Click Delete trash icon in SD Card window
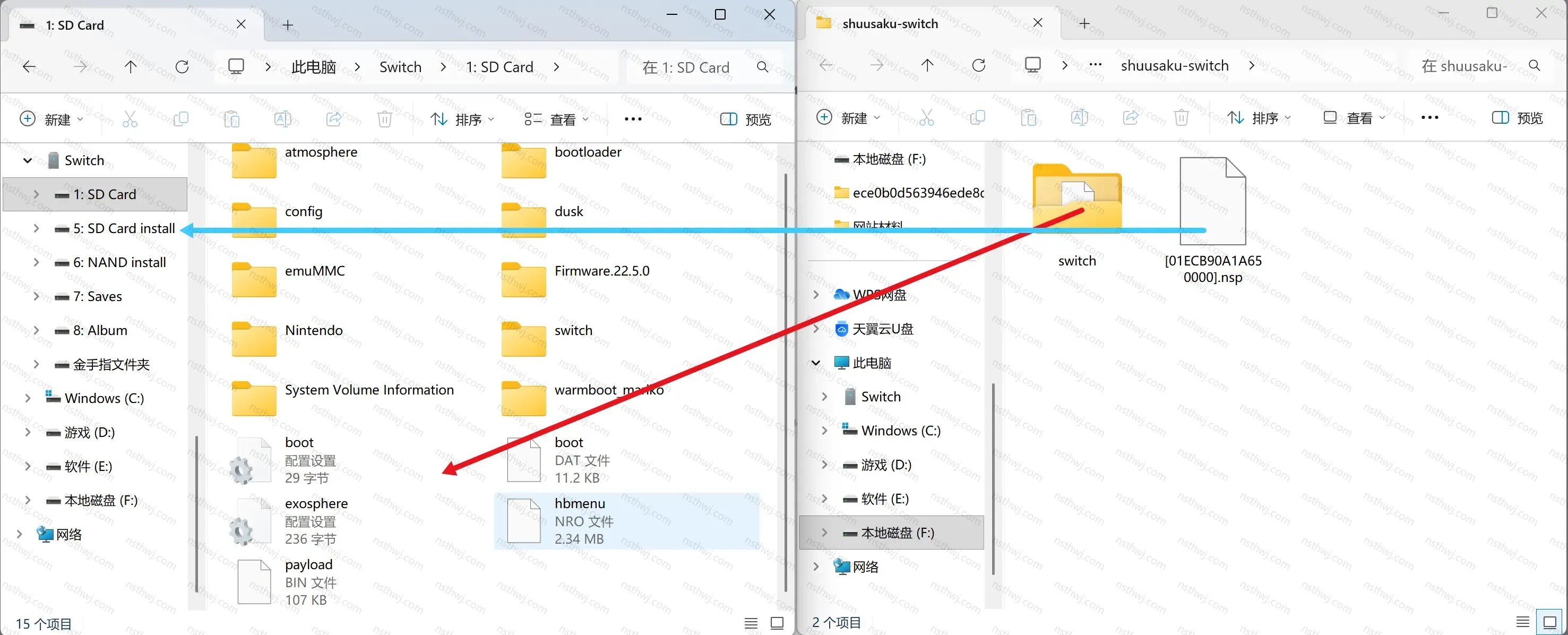This screenshot has height=635, width=1568. [385, 119]
